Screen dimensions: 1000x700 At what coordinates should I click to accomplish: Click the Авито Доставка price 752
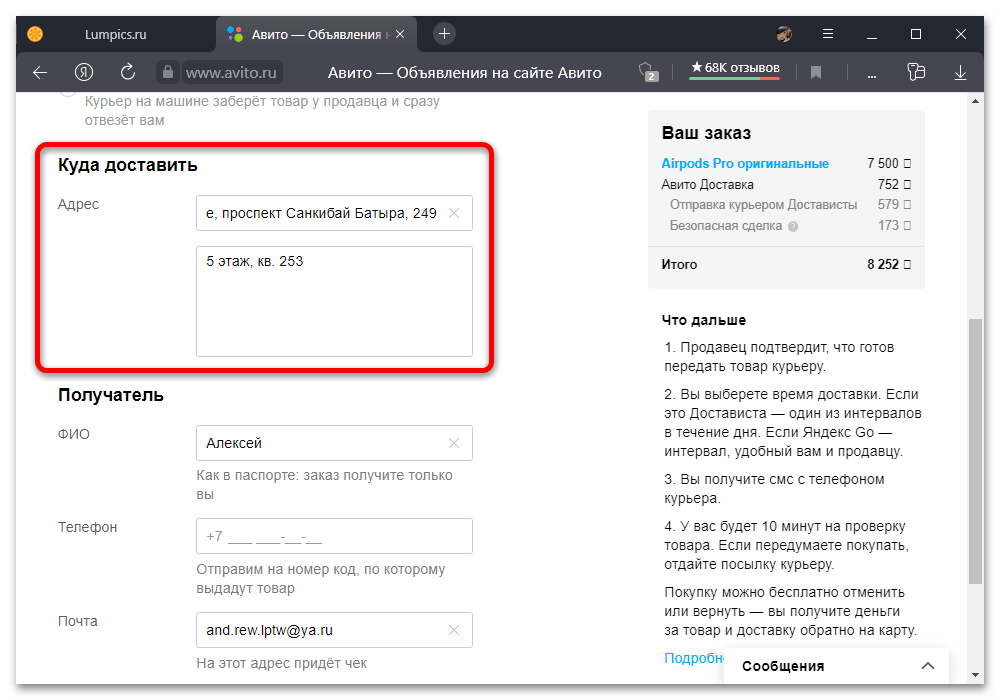pos(894,184)
